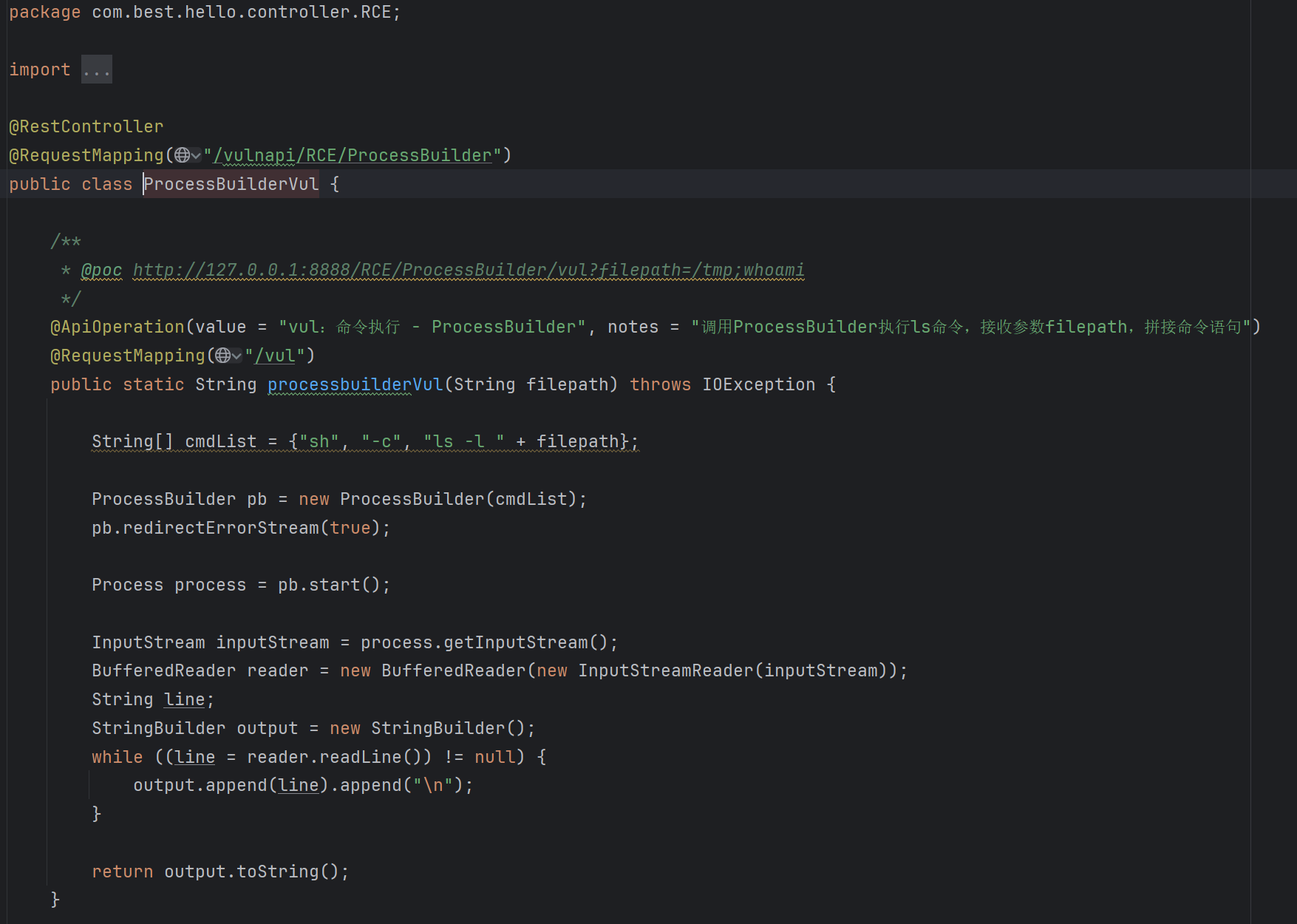The height and width of the screenshot is (924, 1297).
Task: Place the cursor on the "ProcessBuilderVul" class name
Action: 231,184
